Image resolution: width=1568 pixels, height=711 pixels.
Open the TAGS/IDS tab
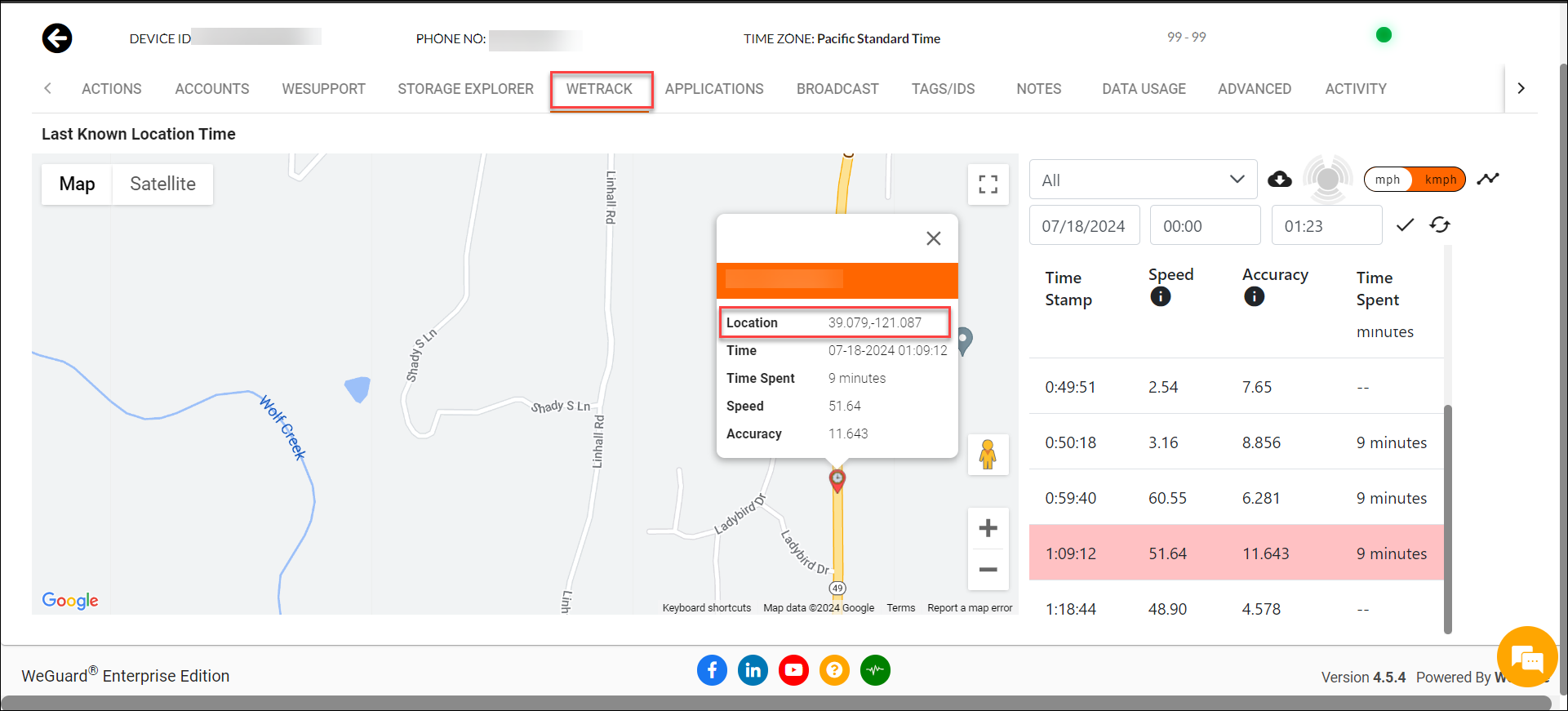click(x=944, y=89)
